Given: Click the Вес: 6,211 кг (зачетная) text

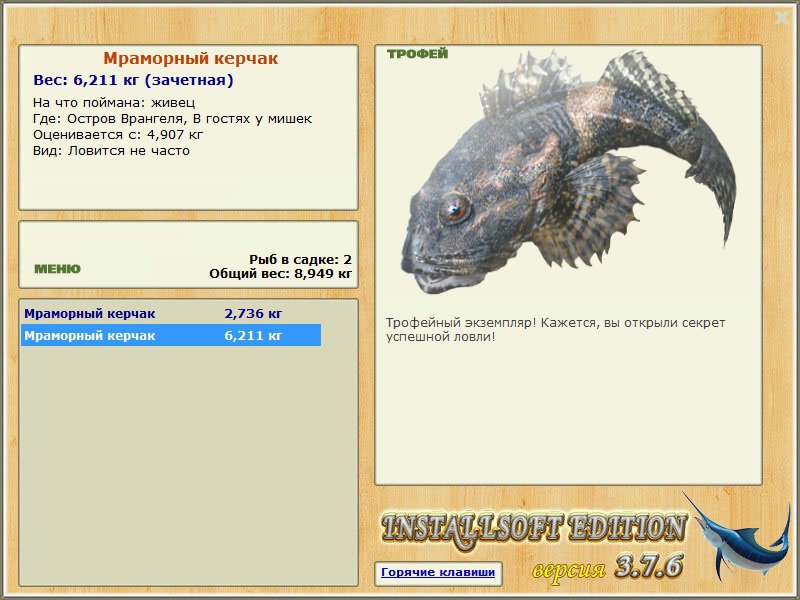Looking at the screenshot, I should click(x=133, y=80).
